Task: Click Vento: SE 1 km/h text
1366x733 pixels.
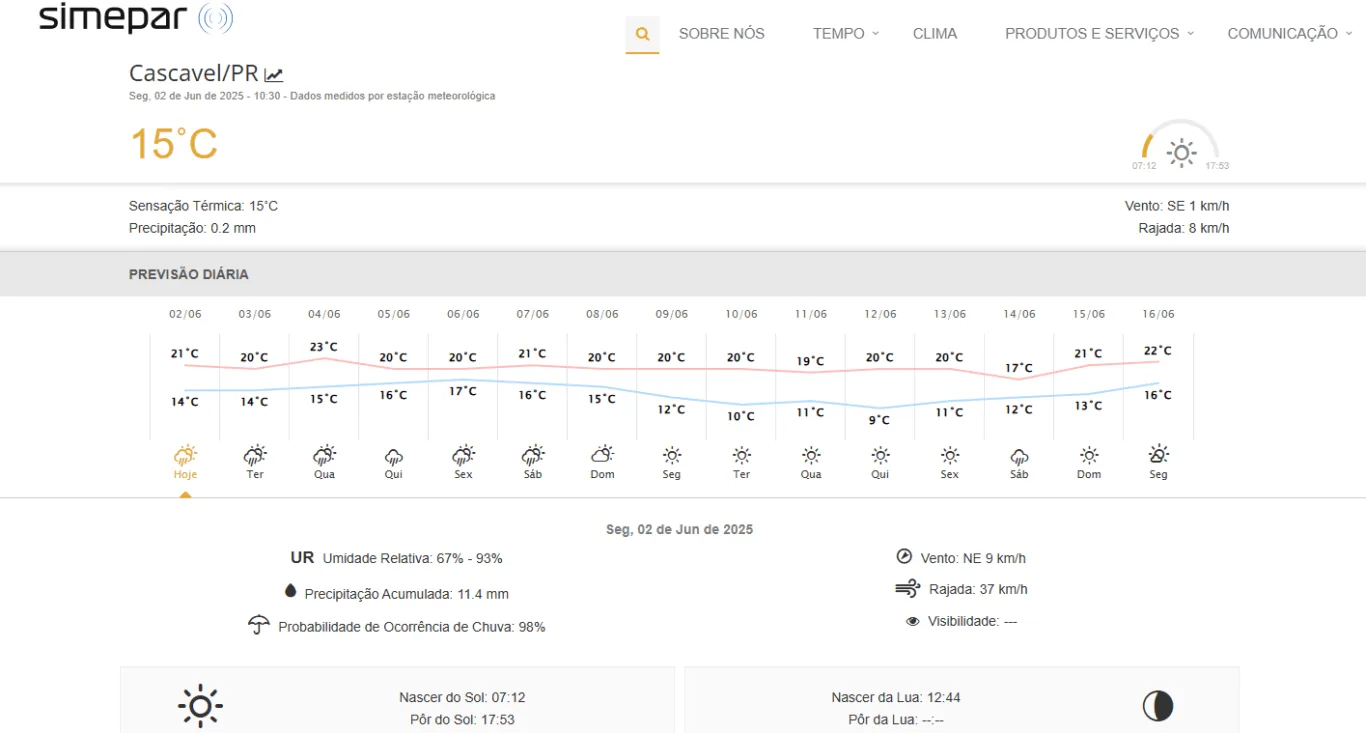Action: 1177,206
